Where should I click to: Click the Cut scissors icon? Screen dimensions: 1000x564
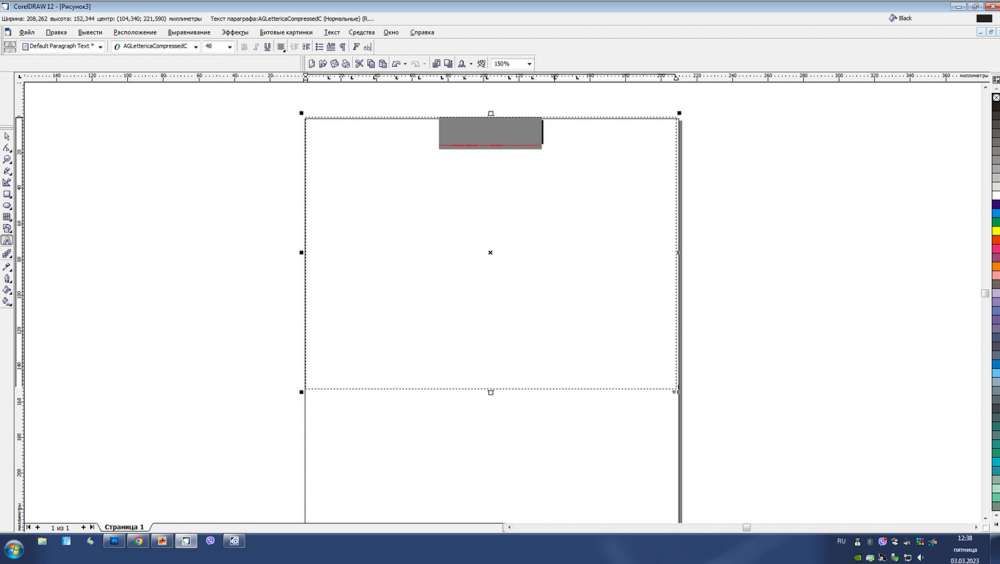pos(358,64)
